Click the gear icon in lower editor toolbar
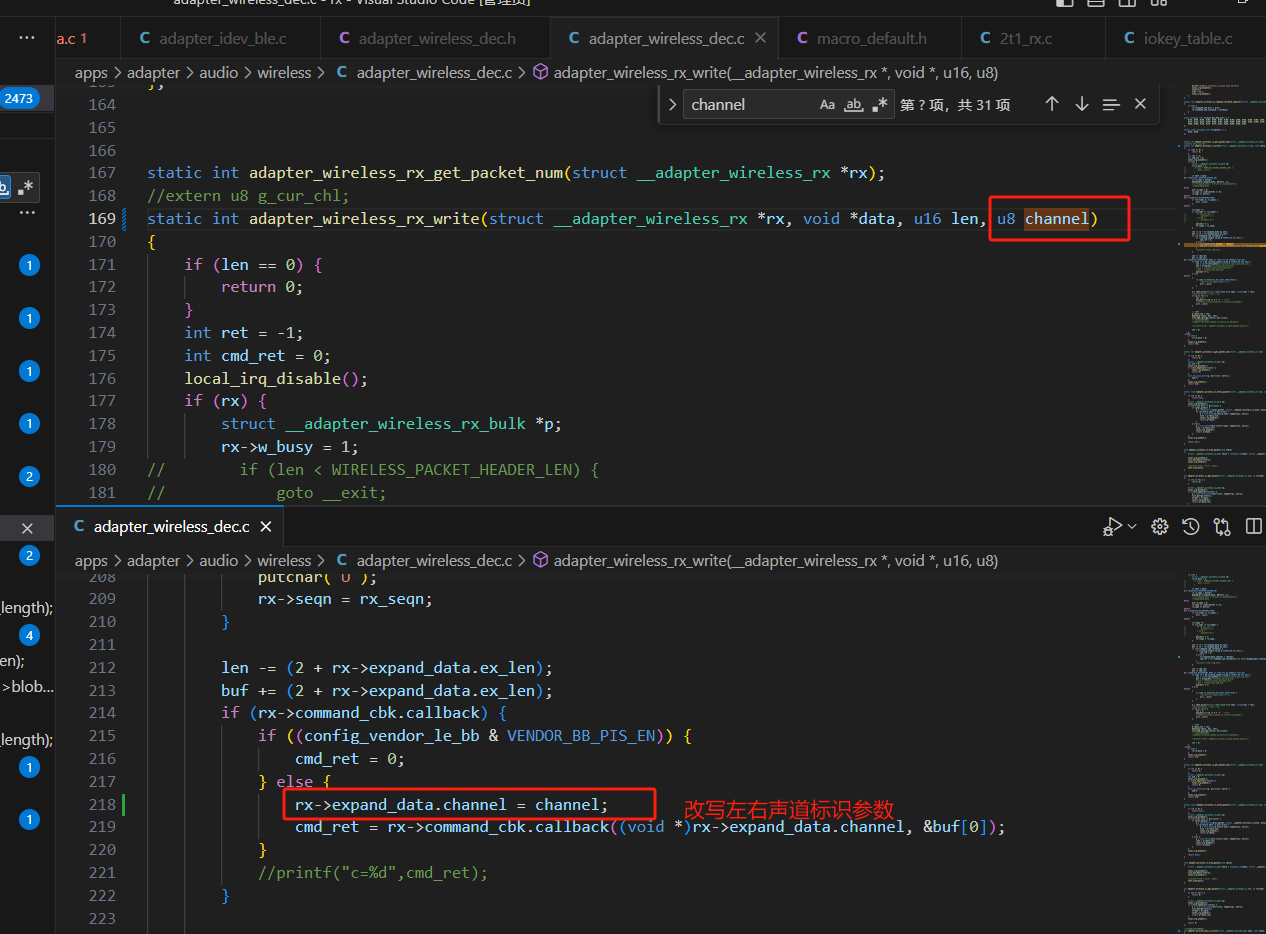Image resolution: width=1266 pixels, height=934 pixels. (1160, 526)
